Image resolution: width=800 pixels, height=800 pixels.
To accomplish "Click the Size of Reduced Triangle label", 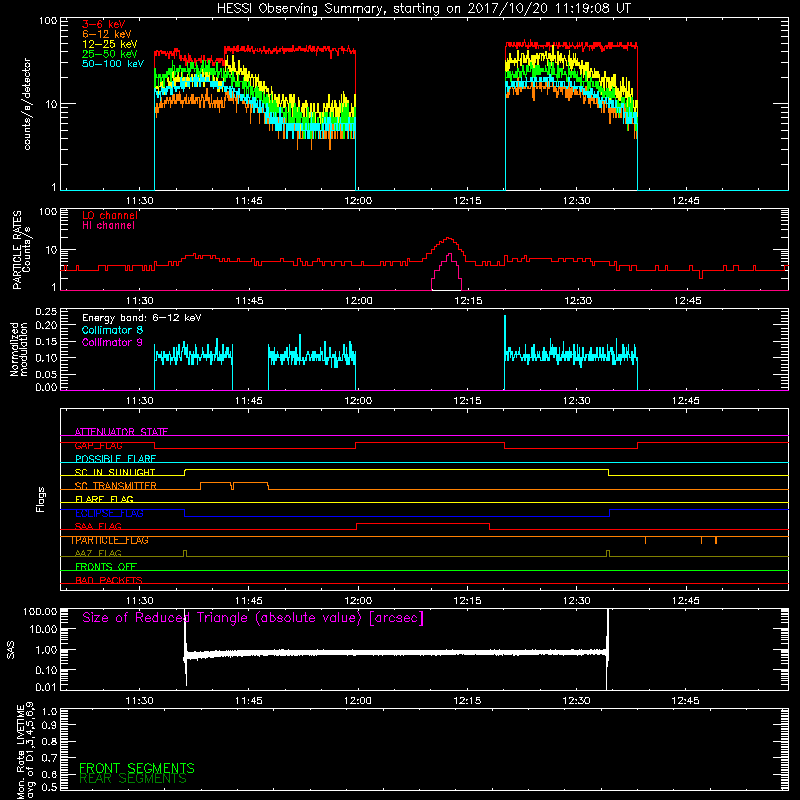I will coord(253,618).
